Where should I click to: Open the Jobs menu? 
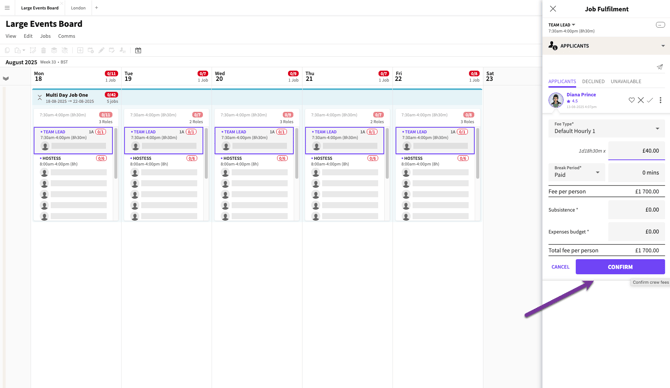[x=45, y=36]
